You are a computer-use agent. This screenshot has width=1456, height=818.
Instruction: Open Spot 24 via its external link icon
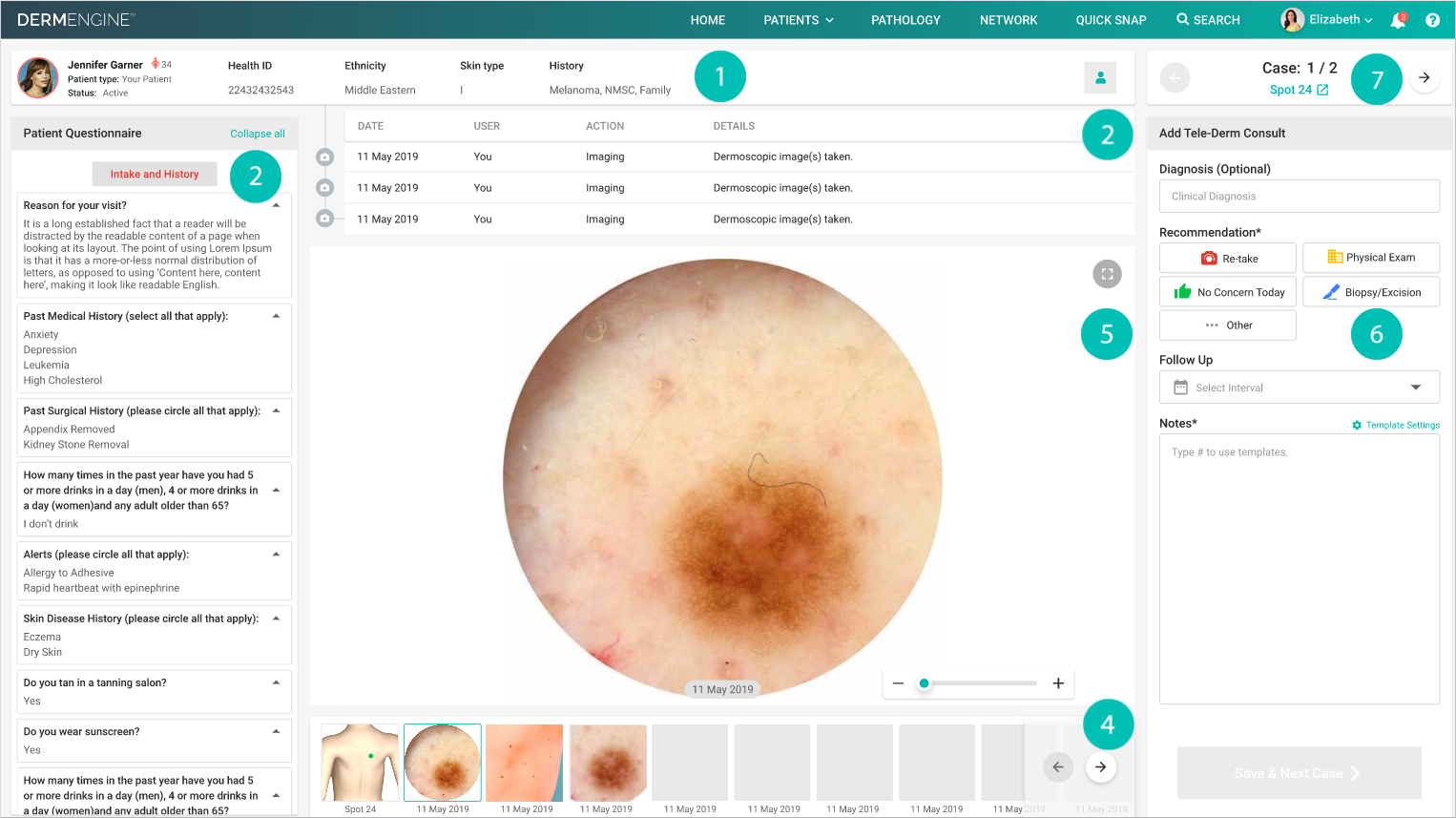(x=1321, y=89)
